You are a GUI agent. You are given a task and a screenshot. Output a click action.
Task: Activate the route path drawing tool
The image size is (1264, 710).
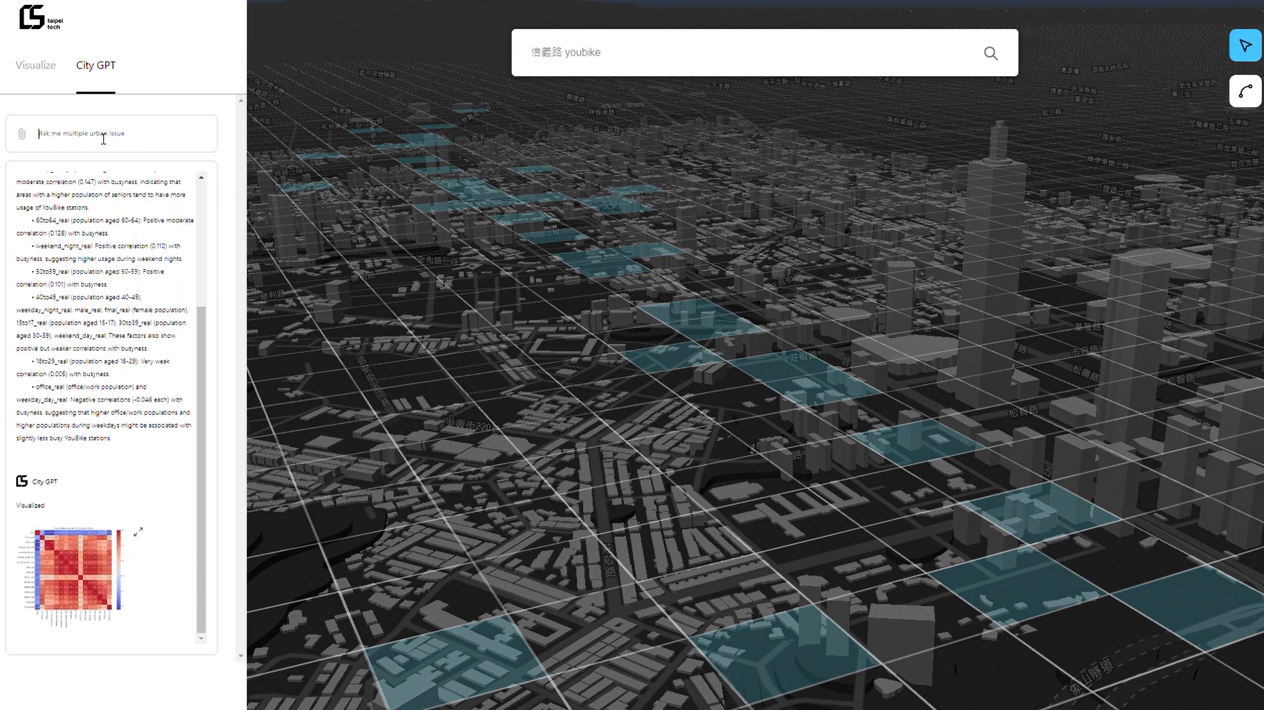click(1245, 92)
